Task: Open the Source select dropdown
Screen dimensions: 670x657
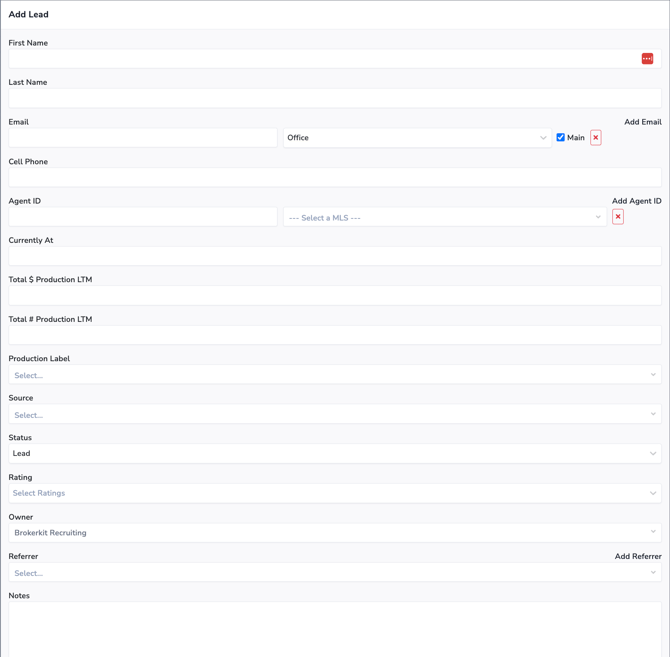Action: [x=334, y=415]
